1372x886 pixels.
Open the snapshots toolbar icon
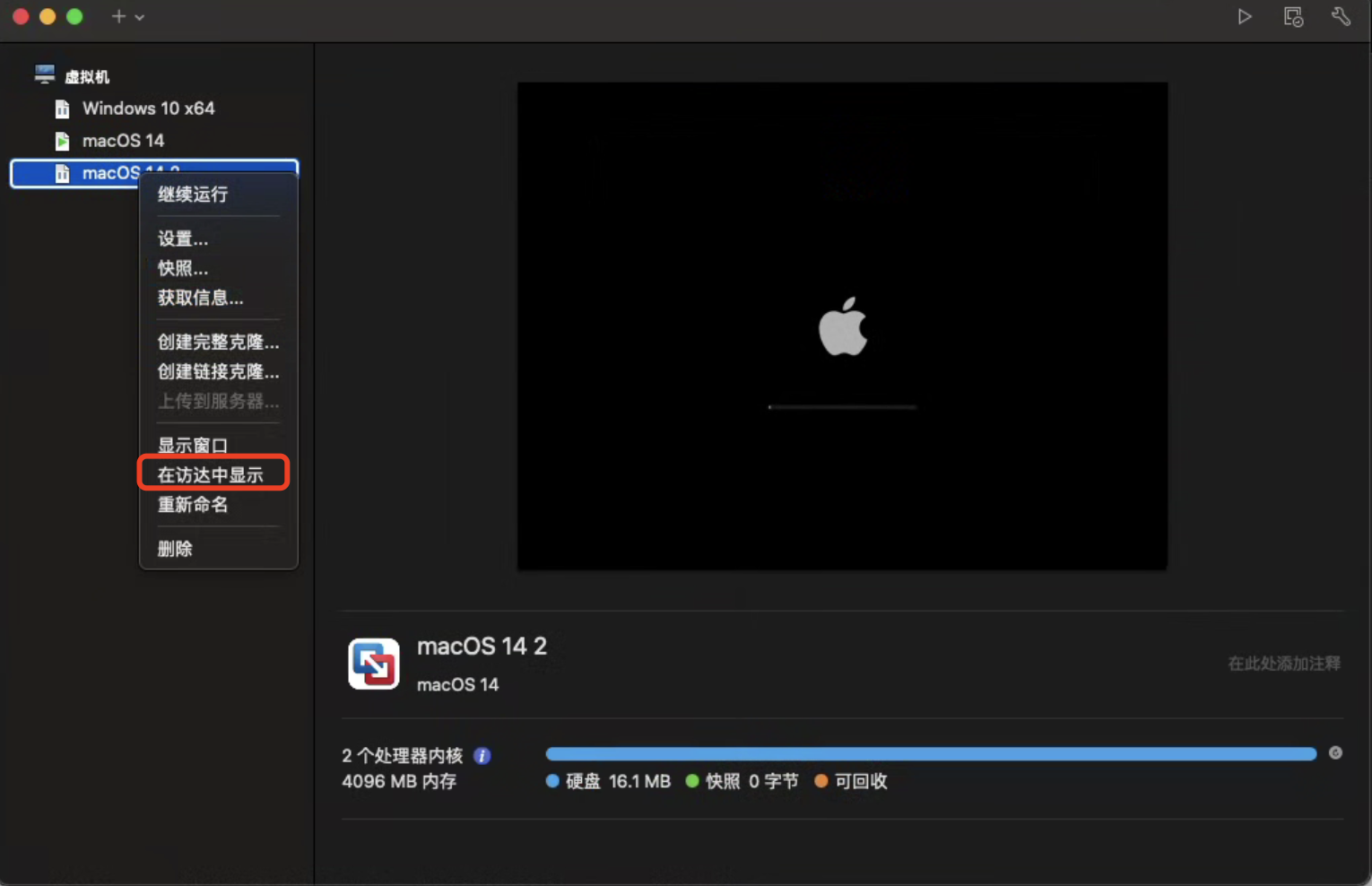[x=1293, y=16]
